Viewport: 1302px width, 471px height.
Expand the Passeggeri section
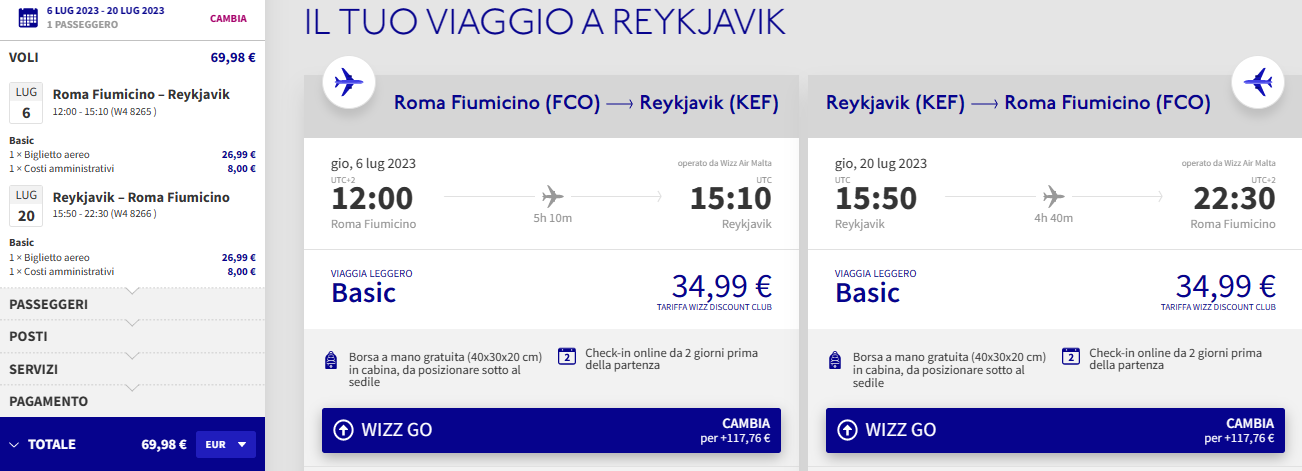[x=132, y=304]
